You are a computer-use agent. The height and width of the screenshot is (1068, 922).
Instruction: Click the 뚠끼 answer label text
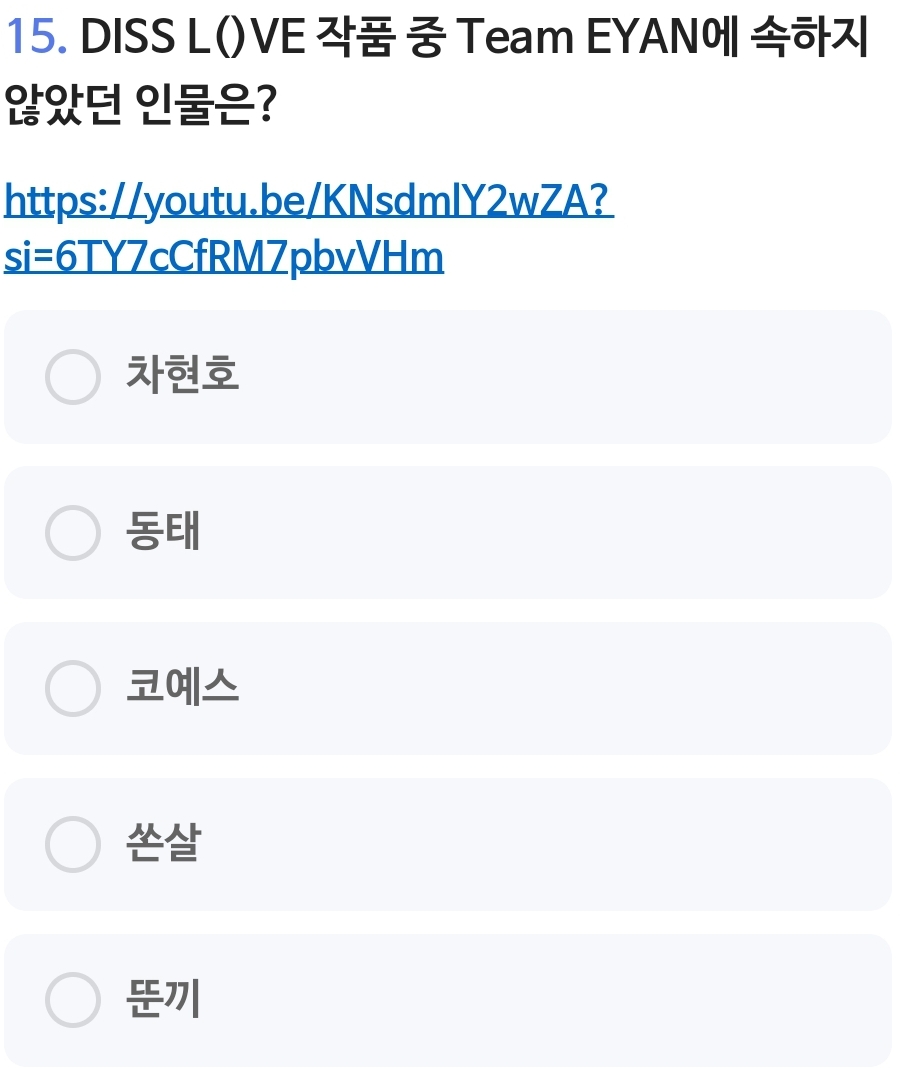163,998
